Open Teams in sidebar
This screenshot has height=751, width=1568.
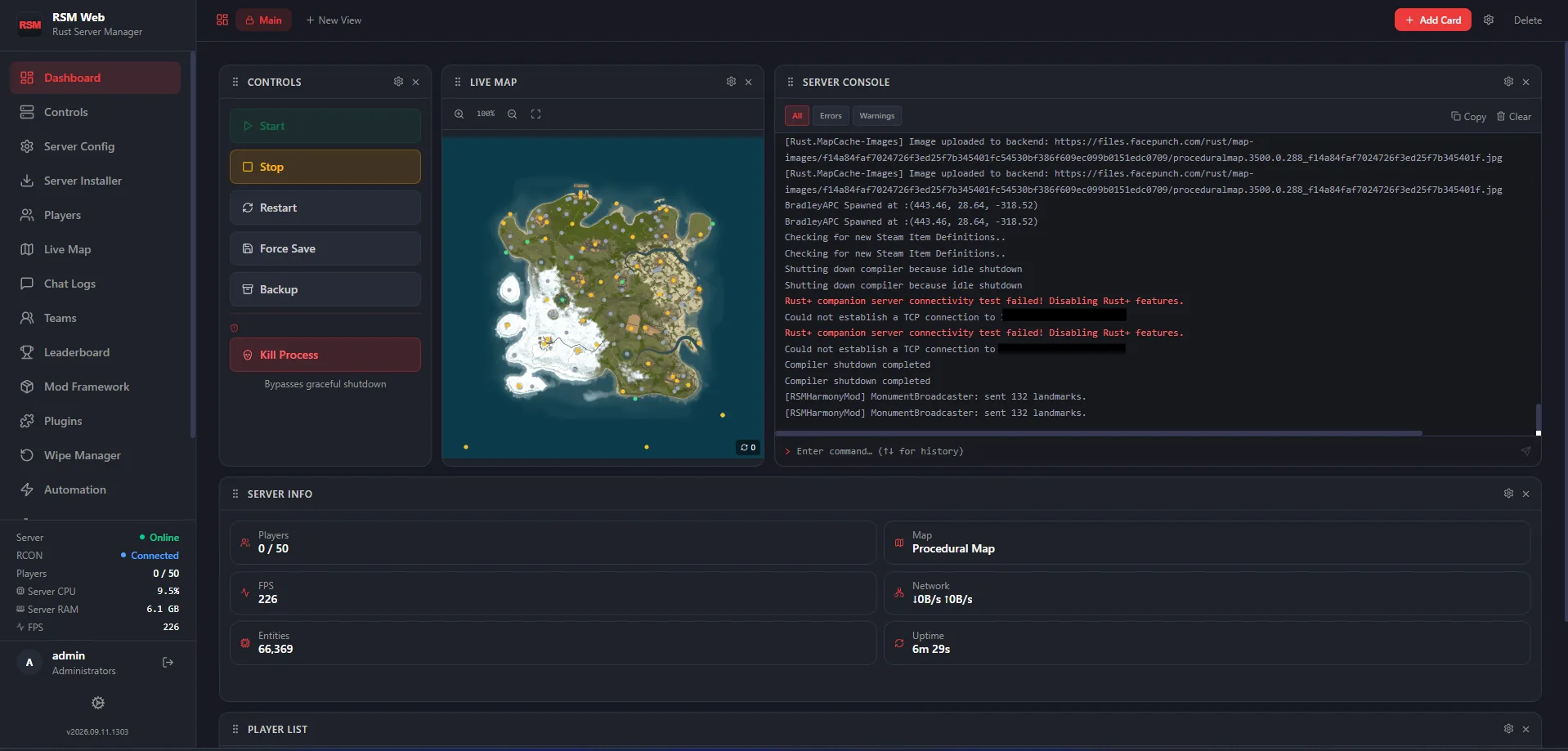[95, 318]
